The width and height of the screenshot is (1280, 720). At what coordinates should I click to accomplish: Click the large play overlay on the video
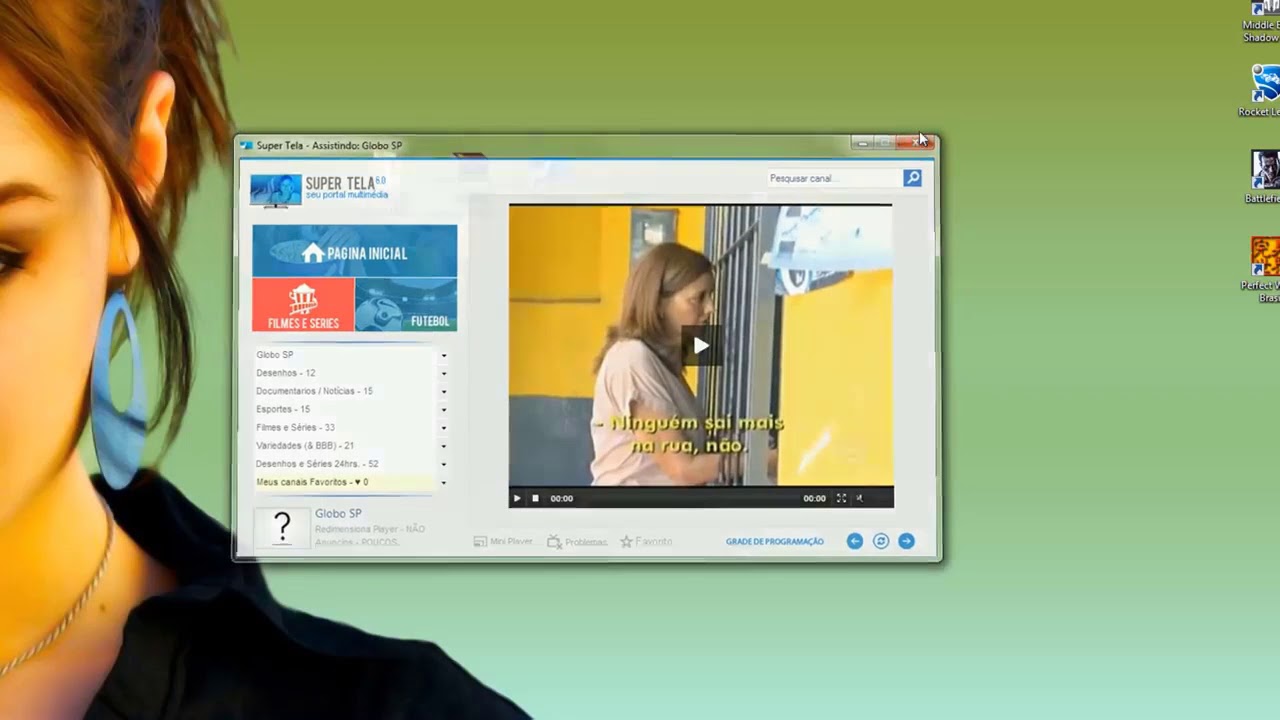tap(701, 346)
